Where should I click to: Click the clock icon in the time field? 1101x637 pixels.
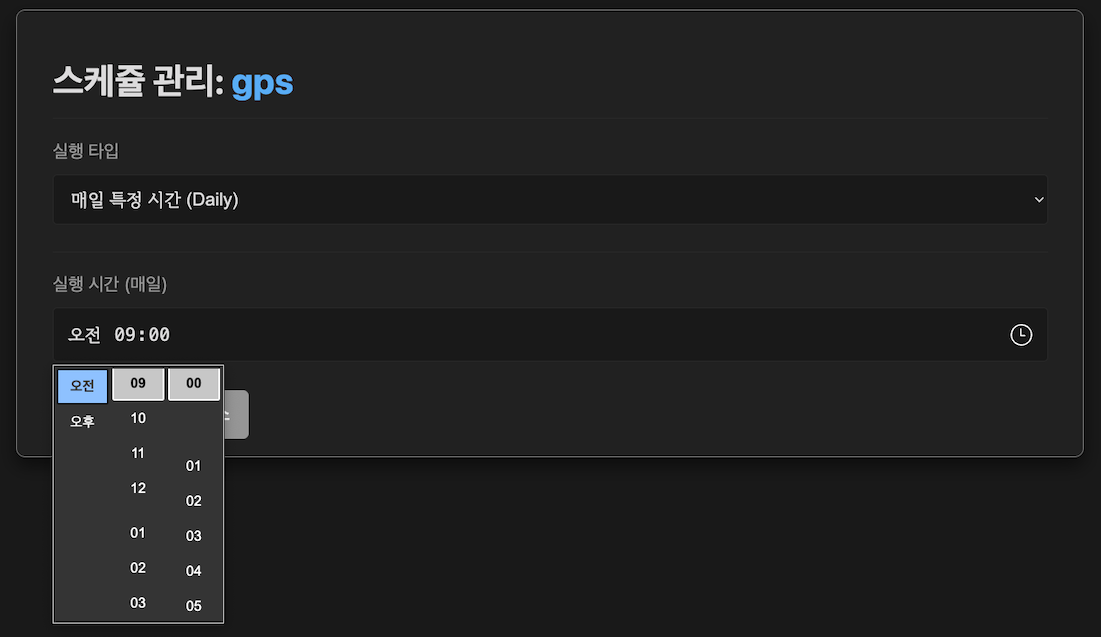(x=1021, y=335)
